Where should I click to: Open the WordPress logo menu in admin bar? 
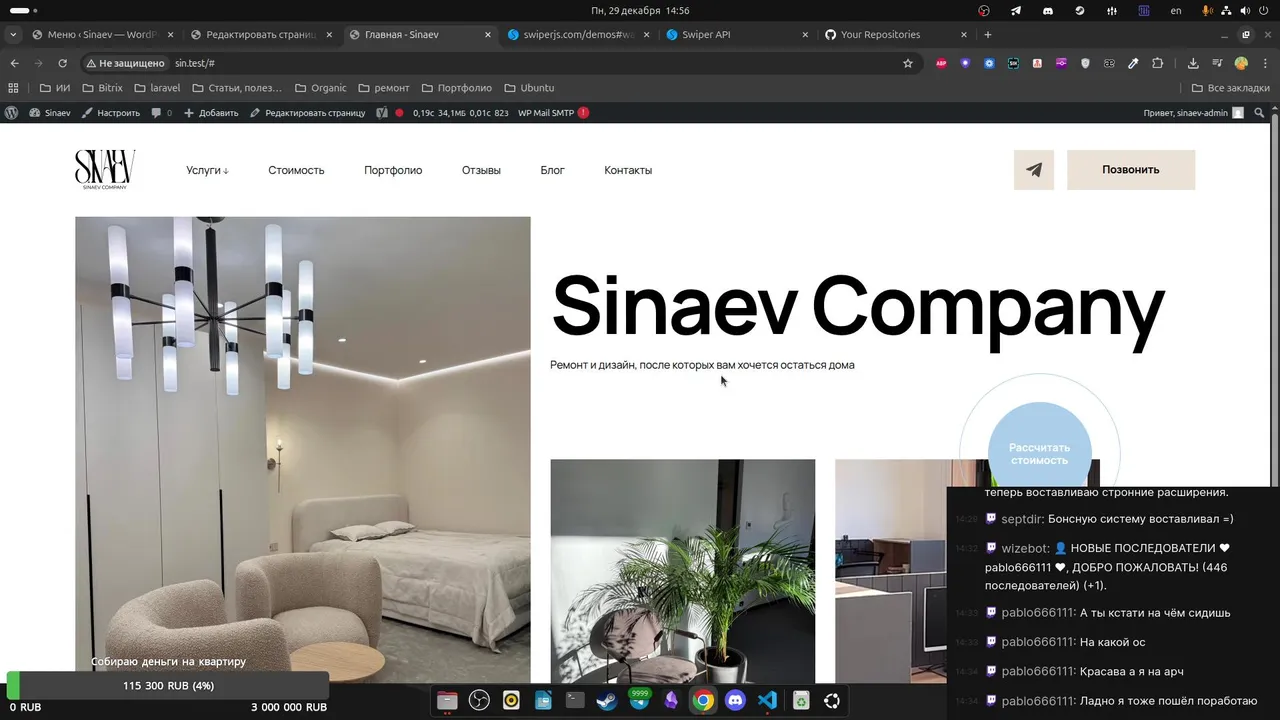pos(11,113)
